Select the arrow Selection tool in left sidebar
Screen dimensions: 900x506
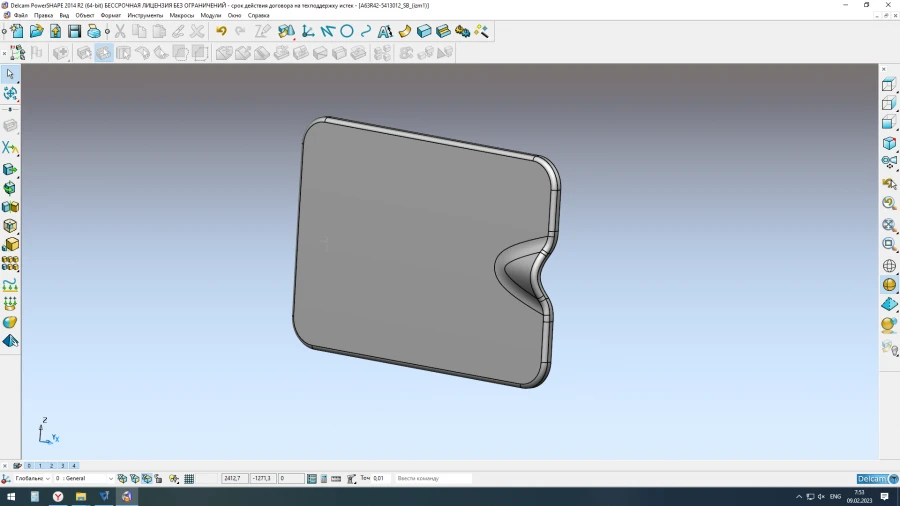click(10, 74)
